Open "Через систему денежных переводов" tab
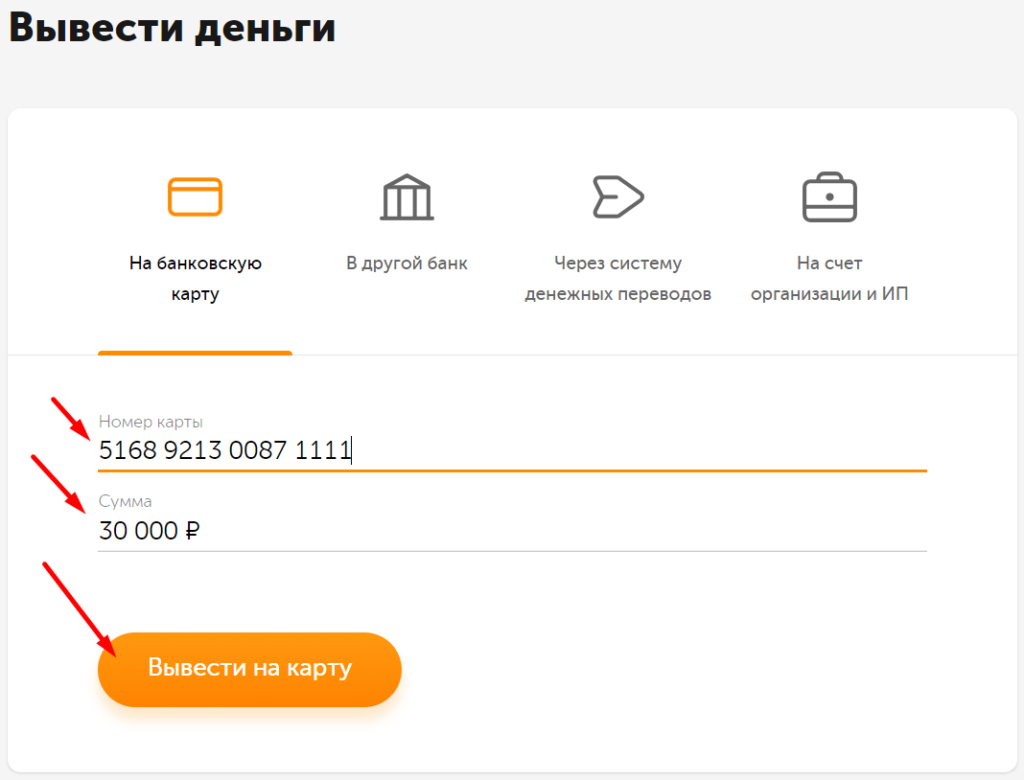Viewport: 1024px width, 780px height. [x=617, y=278]
